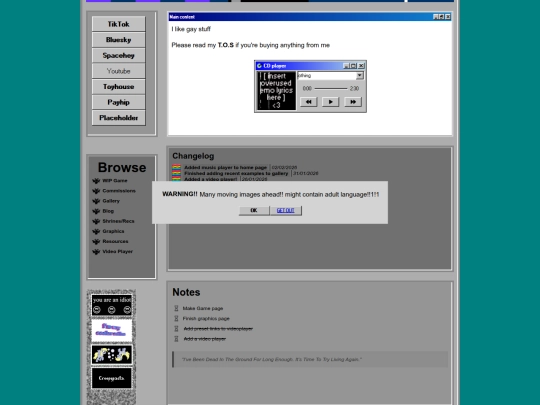Open the CD player track dropdown

point(360,75)
